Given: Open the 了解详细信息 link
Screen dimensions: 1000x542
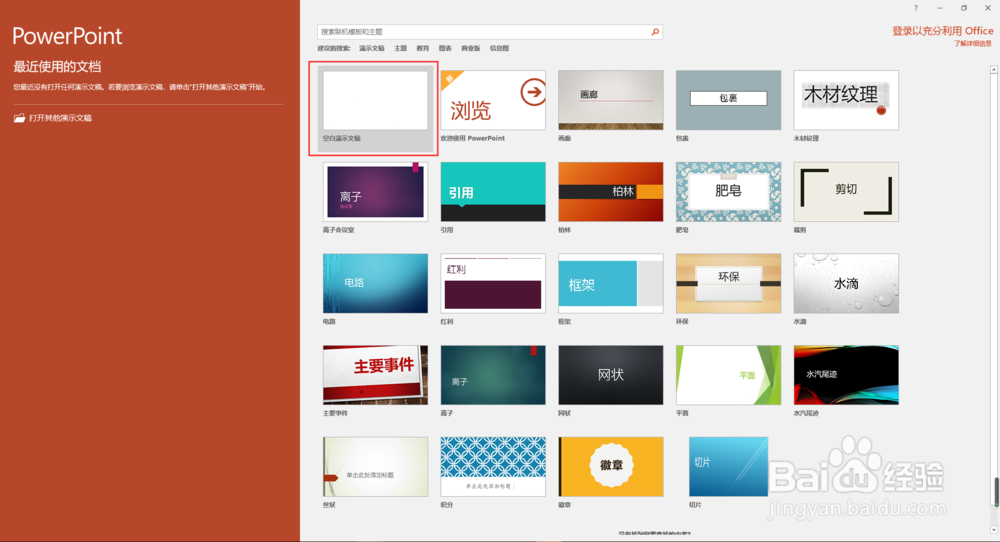Looking at the screenshot, I should point(973,43).
